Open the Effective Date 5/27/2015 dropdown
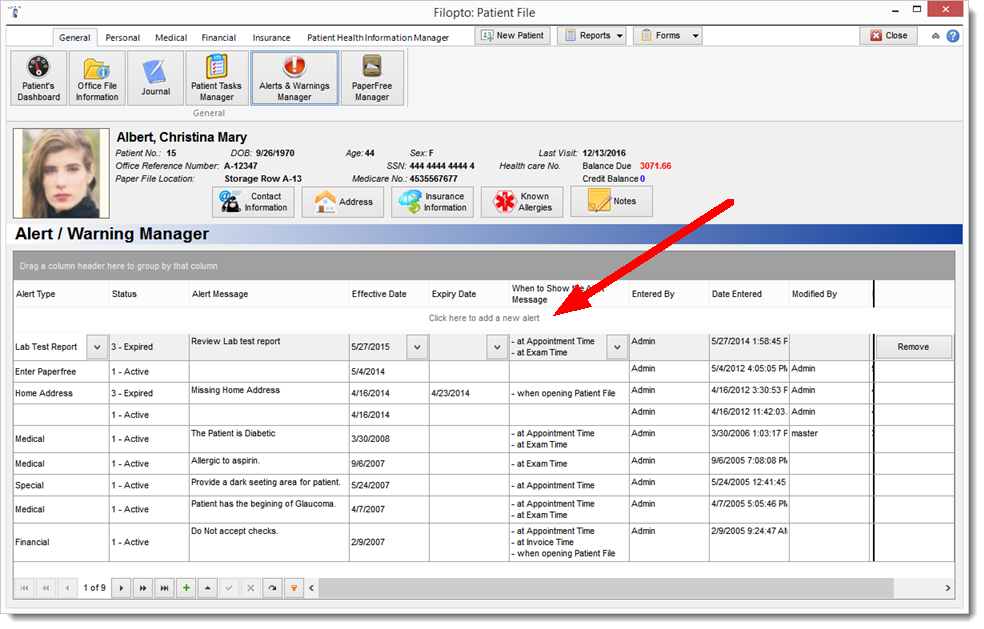The width and height of the screenshot is (984, 629). [x=417, y=347]
